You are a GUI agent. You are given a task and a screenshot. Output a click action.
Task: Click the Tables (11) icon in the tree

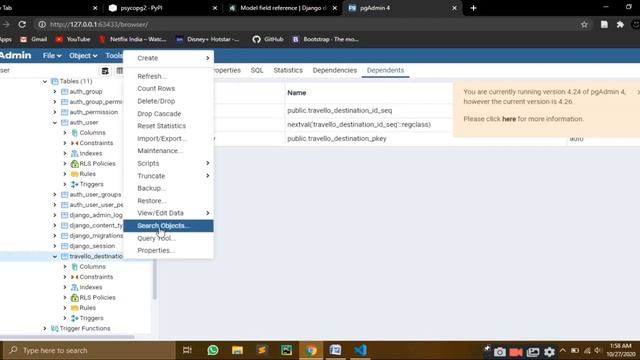(x=54, y=81)
